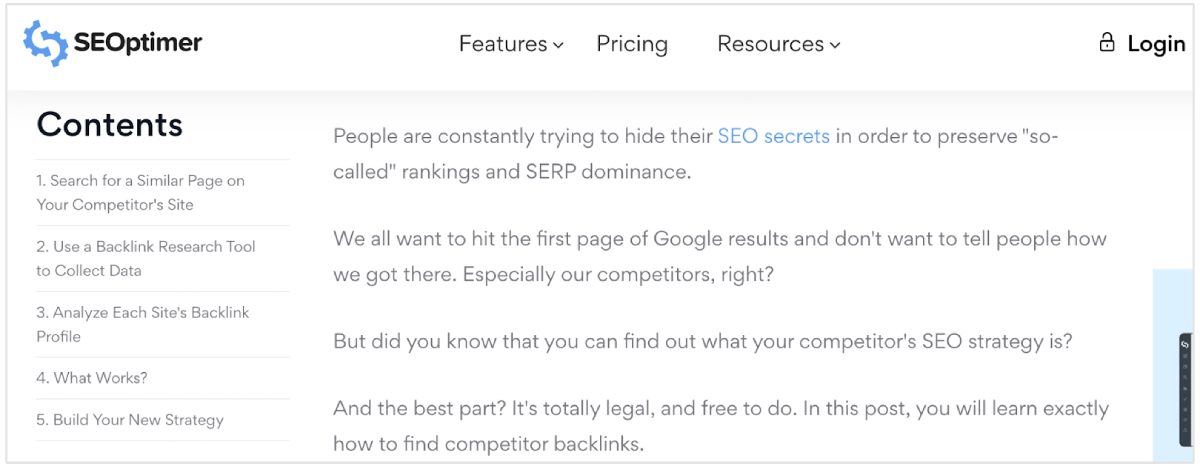Screen dimensions: 1200x467
Task: Click the SEOptimer gear logo icon
Action: [x=45, y=43]
